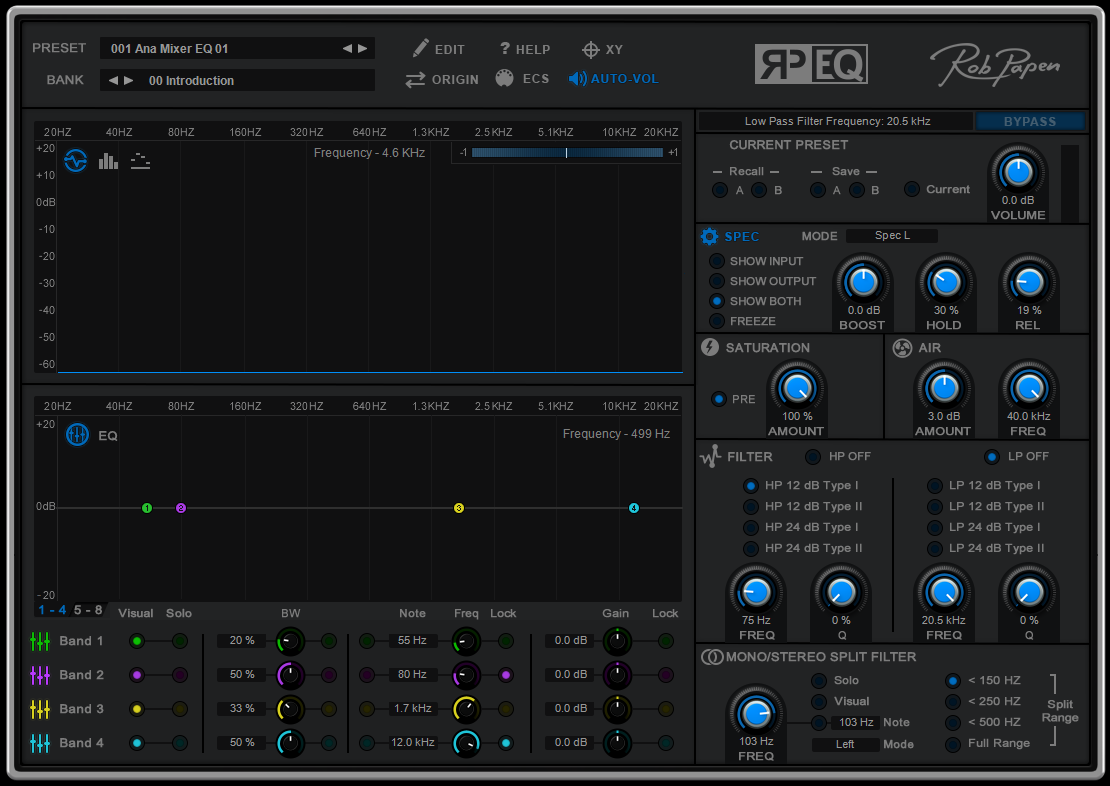Click the purple Band 2 sliders icon
The width and height of the screenshot is (1110, 786).
click(x=40, y=676)
